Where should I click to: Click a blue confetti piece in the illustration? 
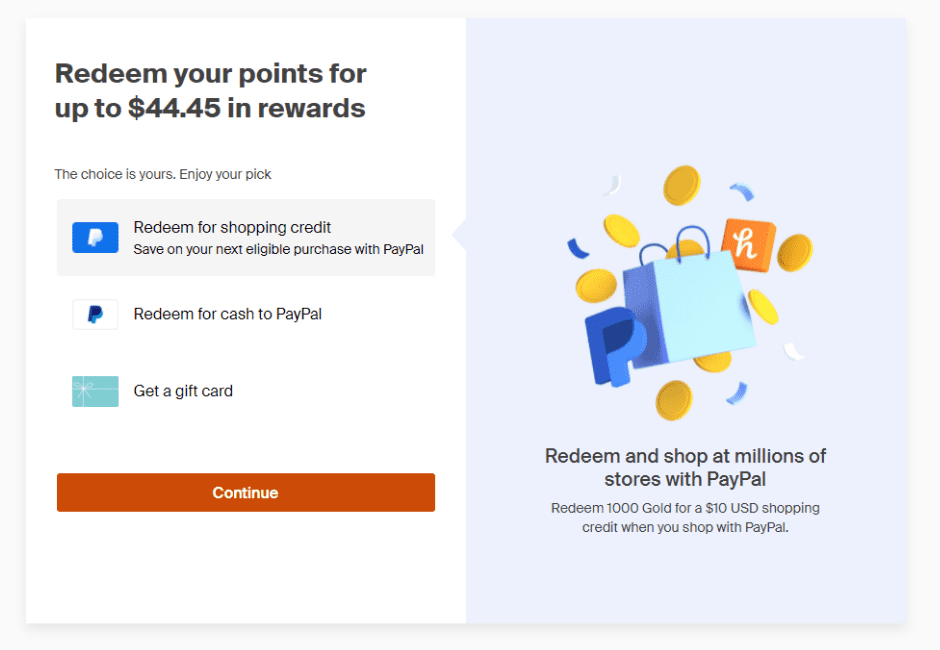[x=744, y=193]
